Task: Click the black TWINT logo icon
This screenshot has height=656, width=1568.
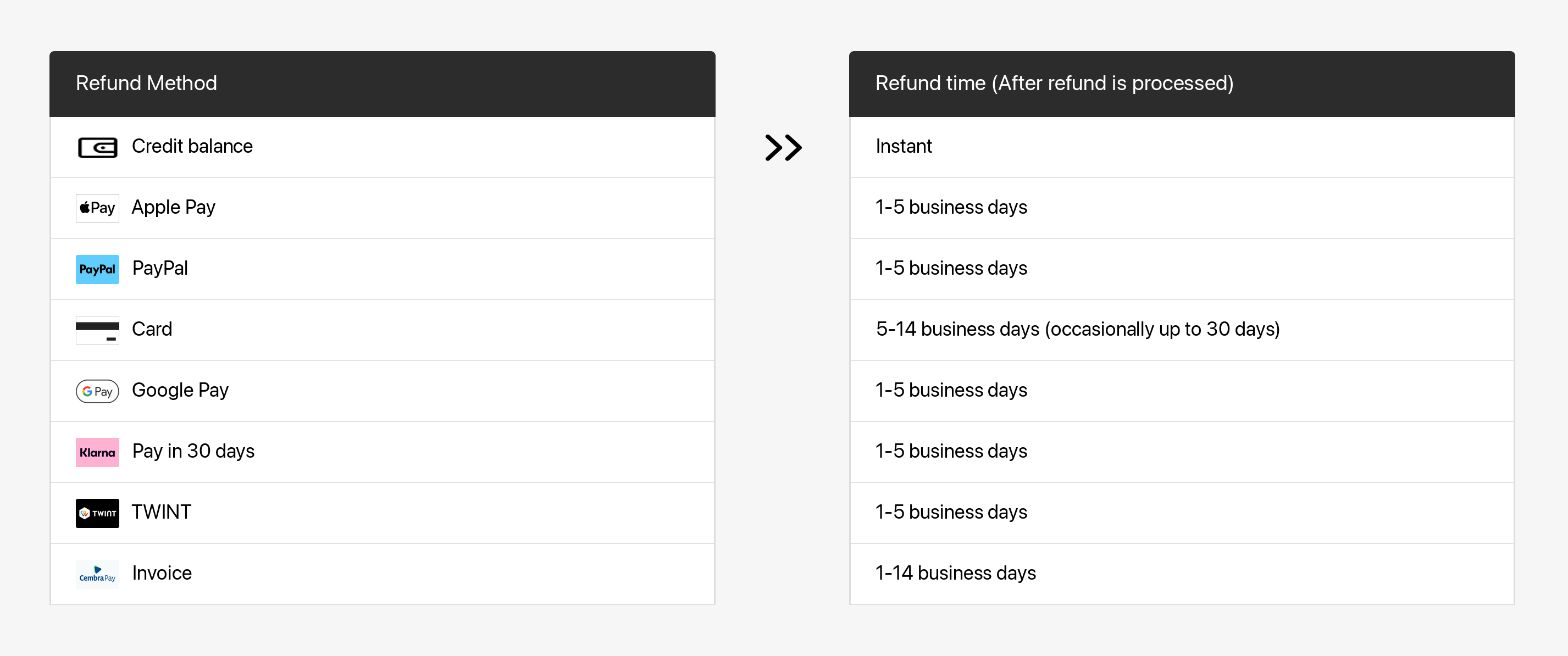Action: pos(97,513)
